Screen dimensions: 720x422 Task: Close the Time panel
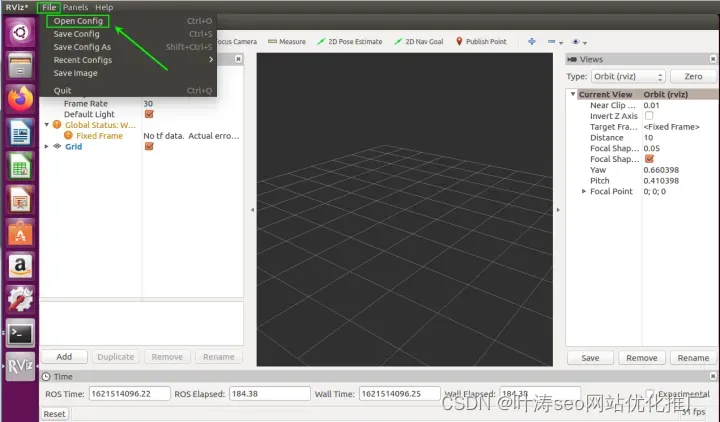click(x=713, y=376)
